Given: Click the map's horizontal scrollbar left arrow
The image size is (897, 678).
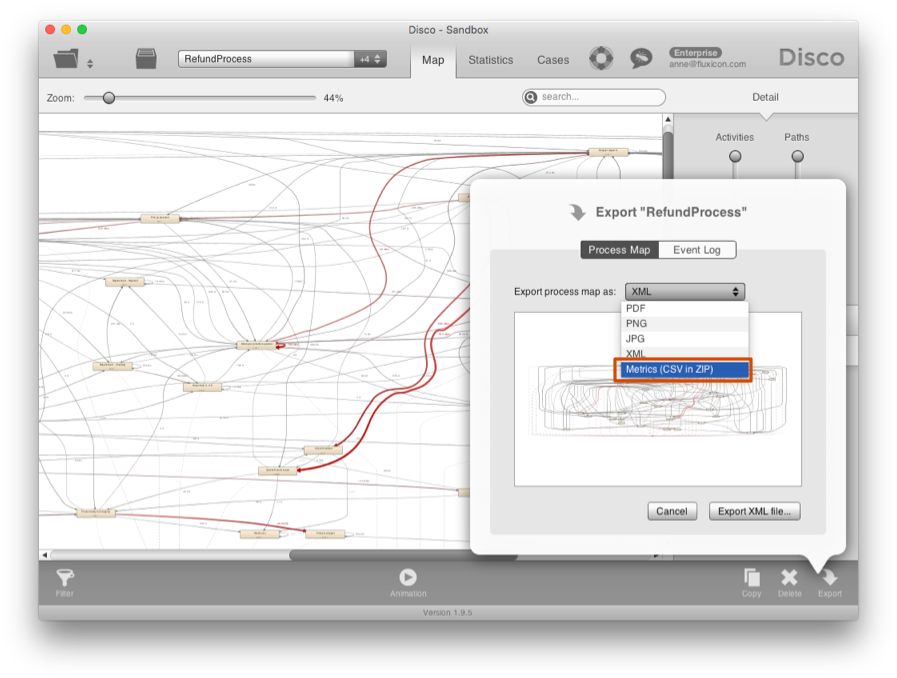Looking at the screenshot, I should point(45,555).
